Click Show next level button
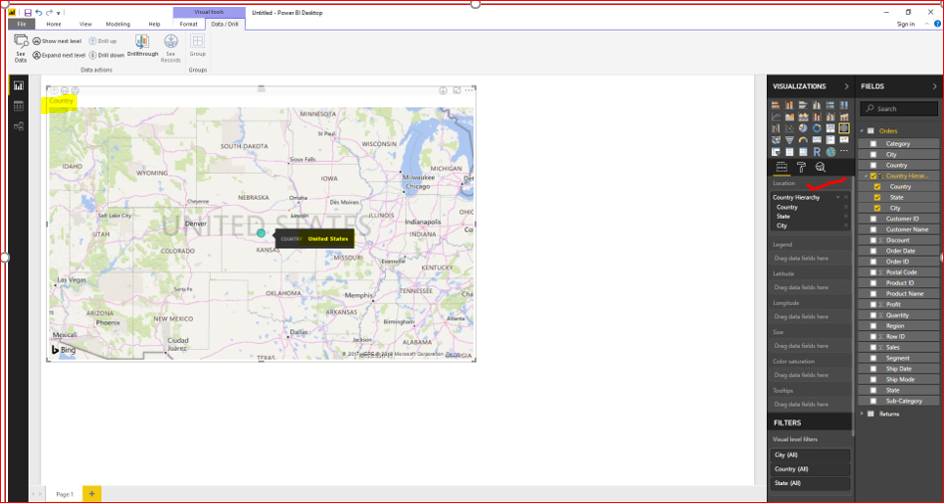The width and height of the screenshot is (944, 503). 57,41
